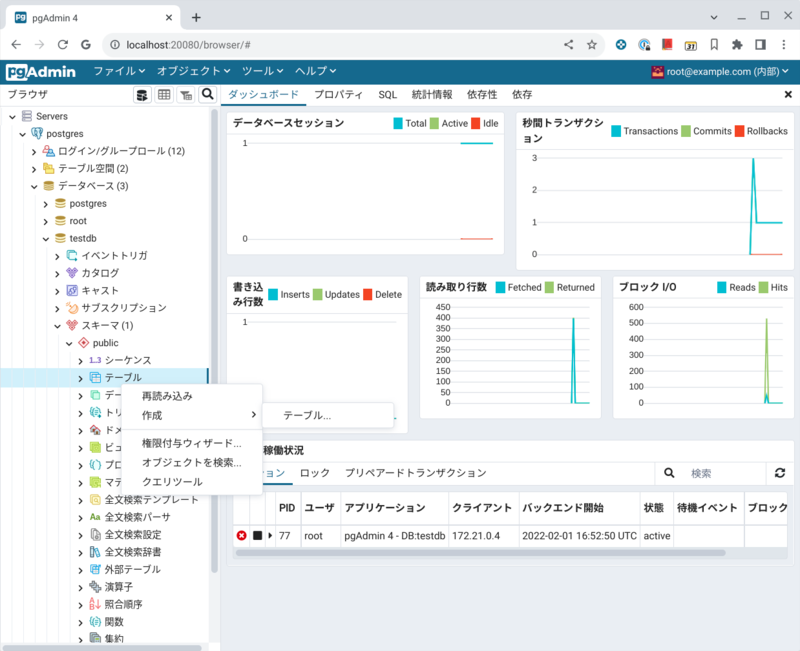Click the 検索 search field in server activity
The height and width of the screenshot is (651, 800).
click(x=720, y=473)
